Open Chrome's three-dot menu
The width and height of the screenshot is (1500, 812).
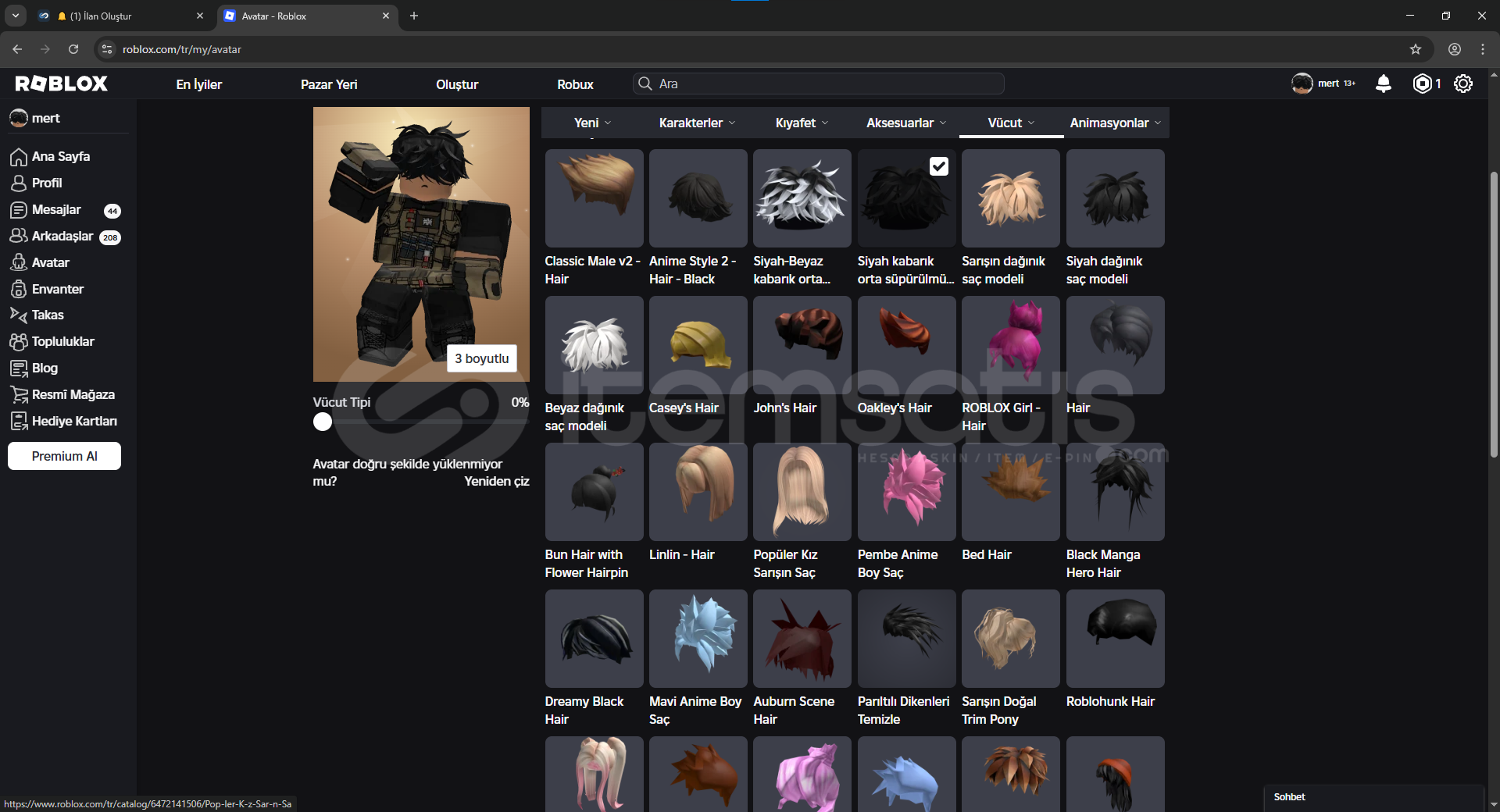point(1483,49)
